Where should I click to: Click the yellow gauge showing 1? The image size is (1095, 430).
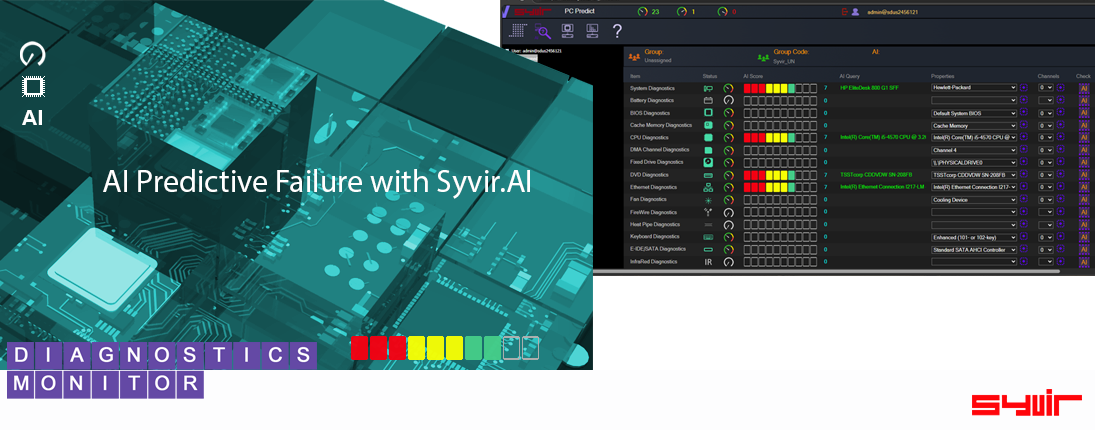tap(682, 12)
